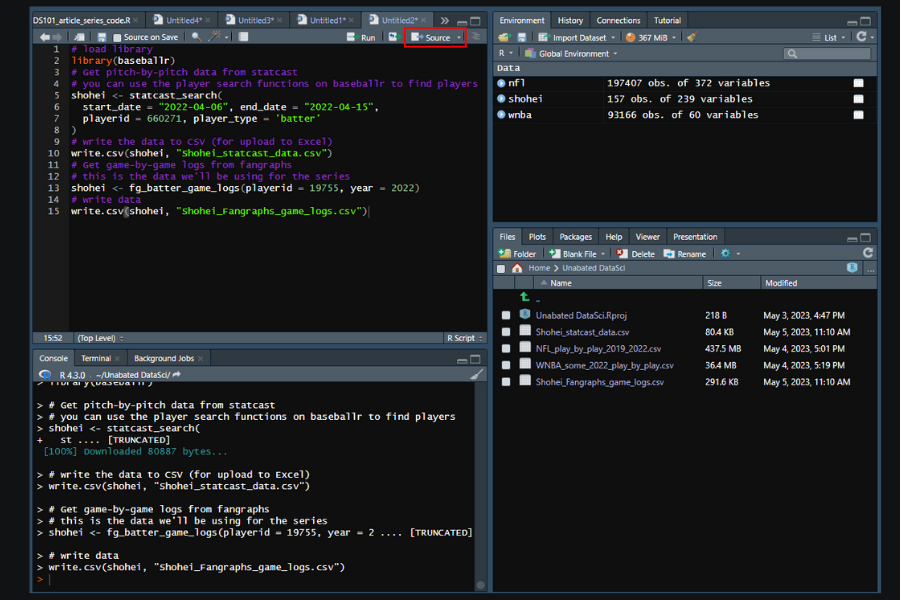Create a new Folder in Files
Viewport: 900px width, 600px height.
point(517,253)
